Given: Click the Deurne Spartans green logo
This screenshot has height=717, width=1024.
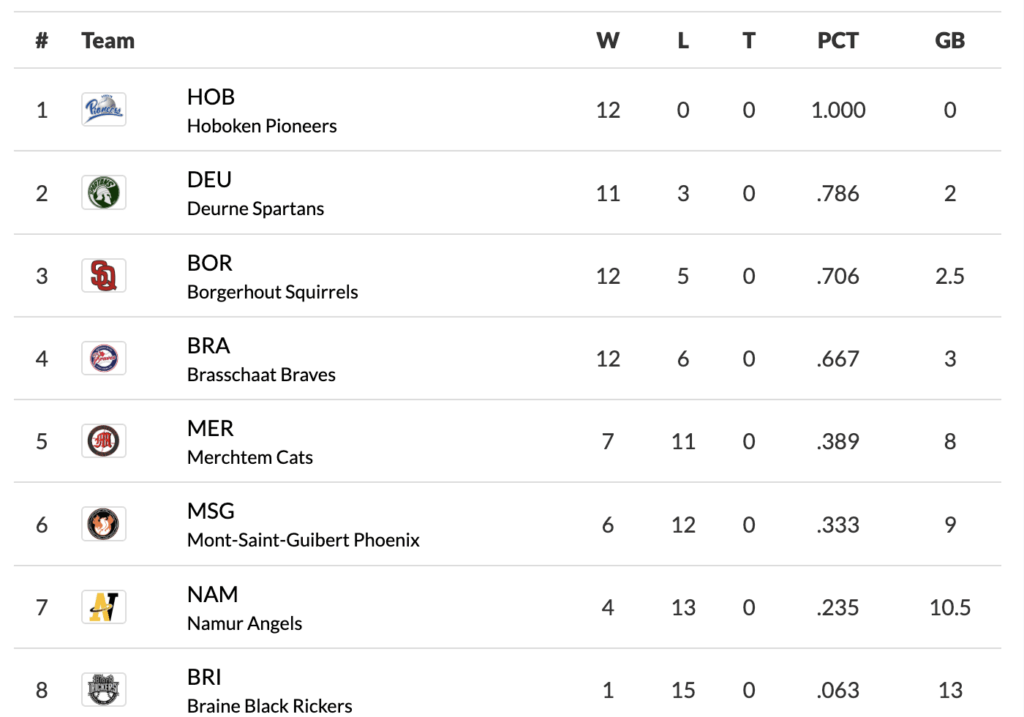Looking at the screenshot, I should coord(104,192).
